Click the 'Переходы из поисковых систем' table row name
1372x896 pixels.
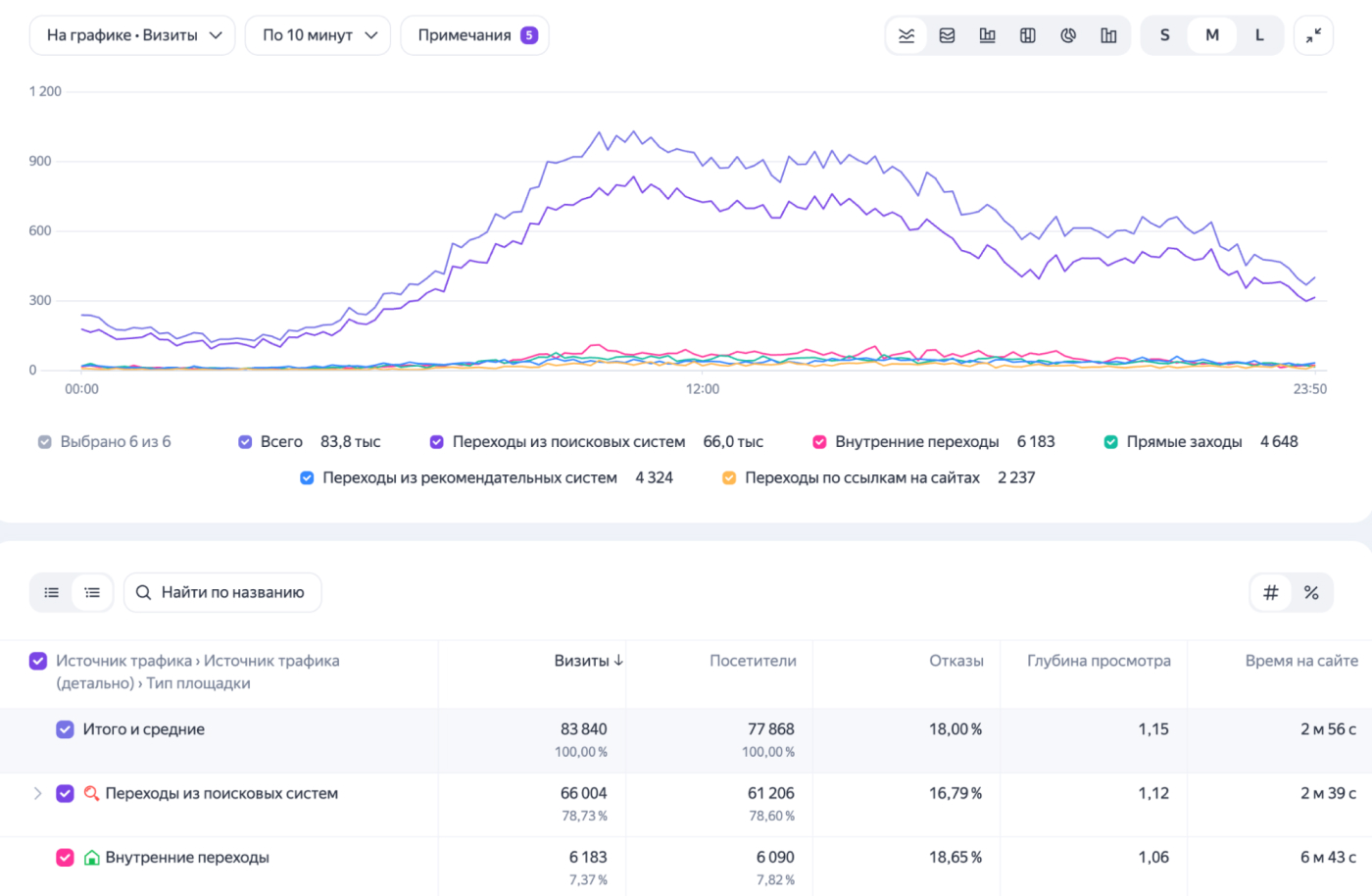221,793
